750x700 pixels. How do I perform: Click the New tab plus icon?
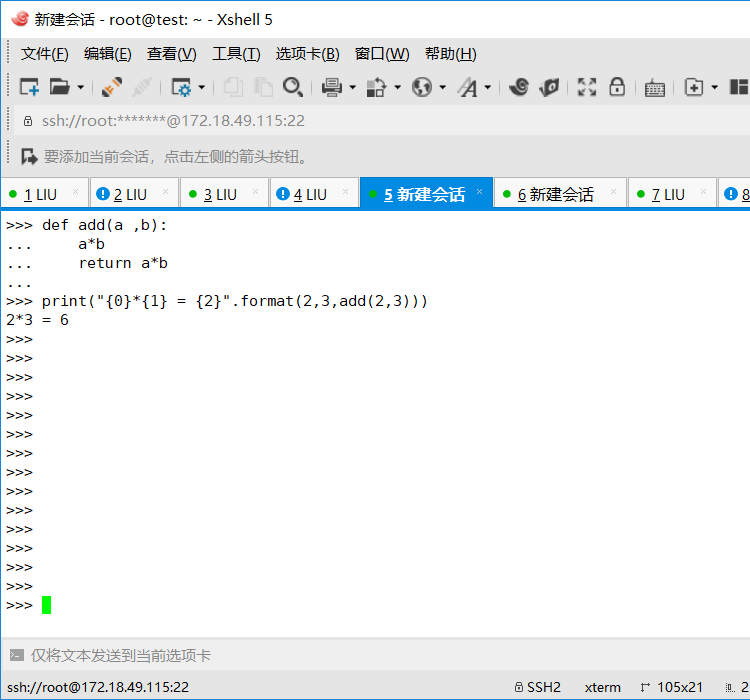pos(694,87)
